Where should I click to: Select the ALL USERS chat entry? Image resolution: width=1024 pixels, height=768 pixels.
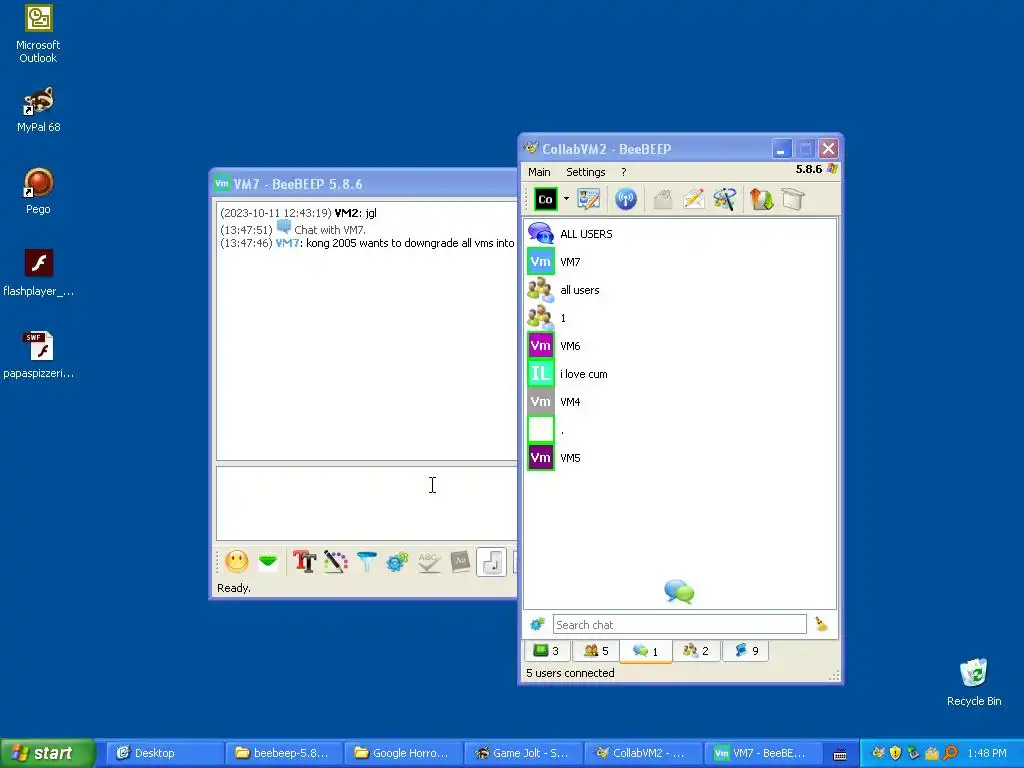pos(679,234)
